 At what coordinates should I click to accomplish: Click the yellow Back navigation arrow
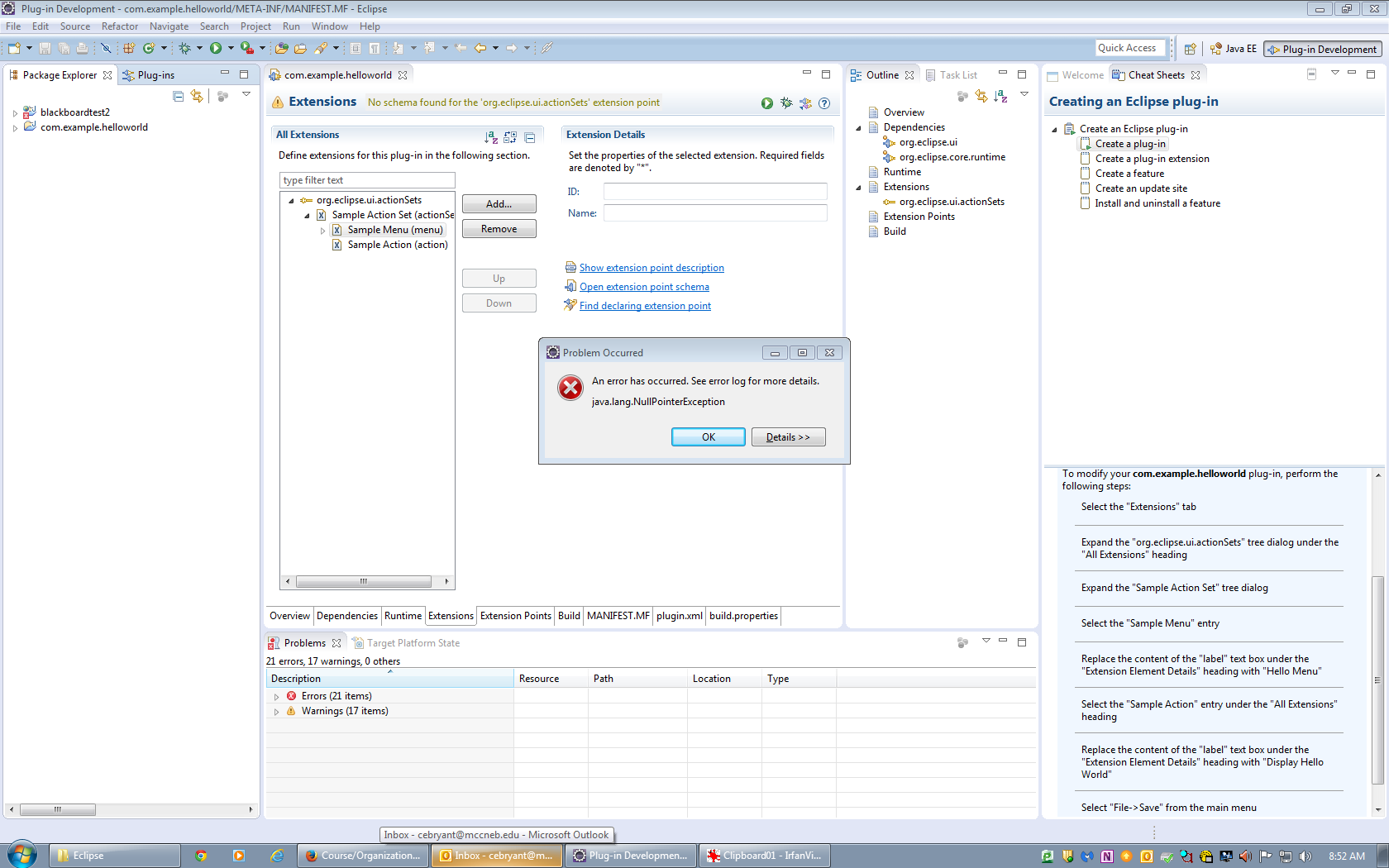point(480,48)
